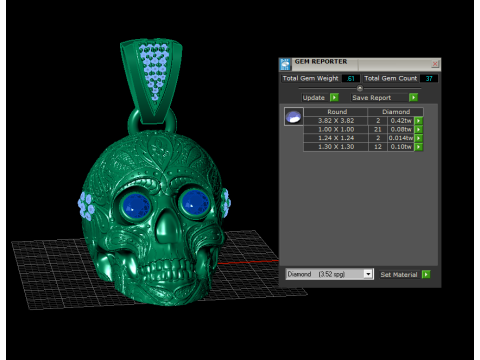Click the Set Material label
This screenshot has height=360, width=480.
[399, 275]
